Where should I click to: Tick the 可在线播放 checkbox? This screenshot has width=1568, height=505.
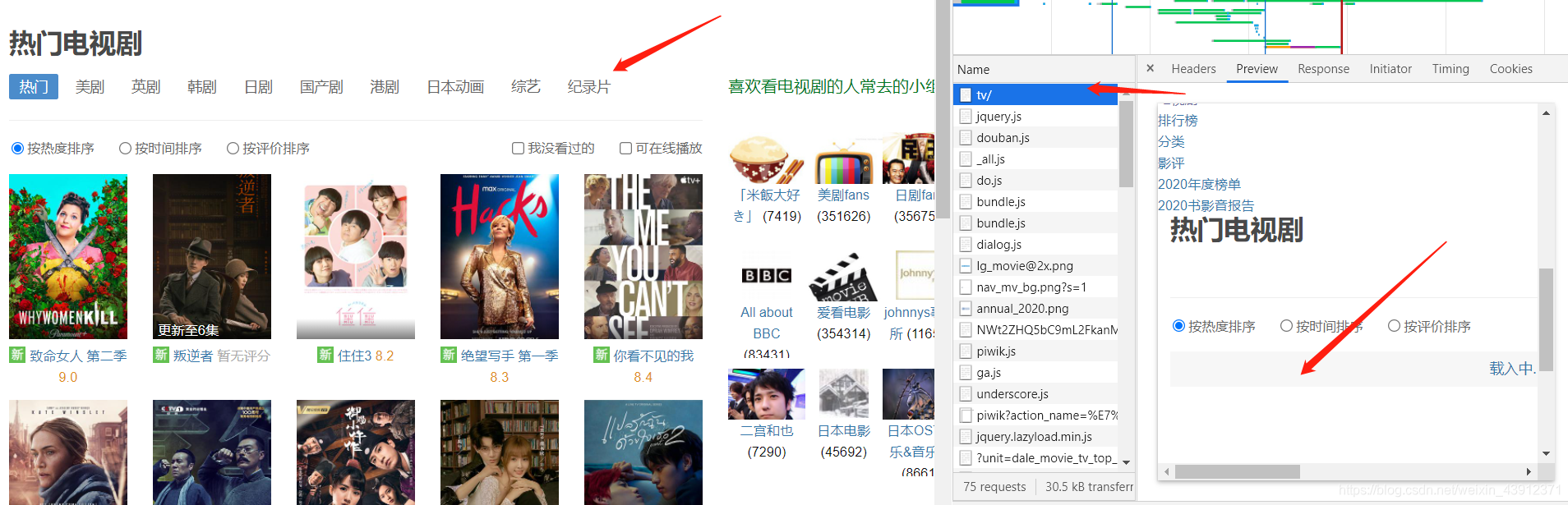625,149
